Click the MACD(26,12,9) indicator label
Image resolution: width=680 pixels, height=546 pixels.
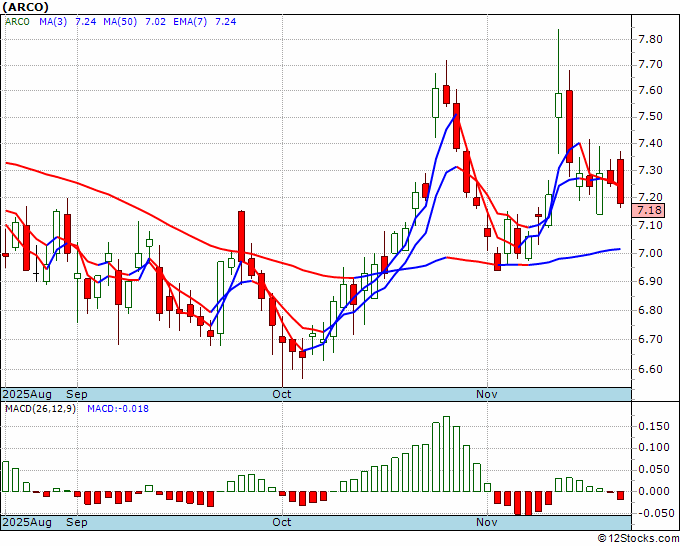point(40,409)
